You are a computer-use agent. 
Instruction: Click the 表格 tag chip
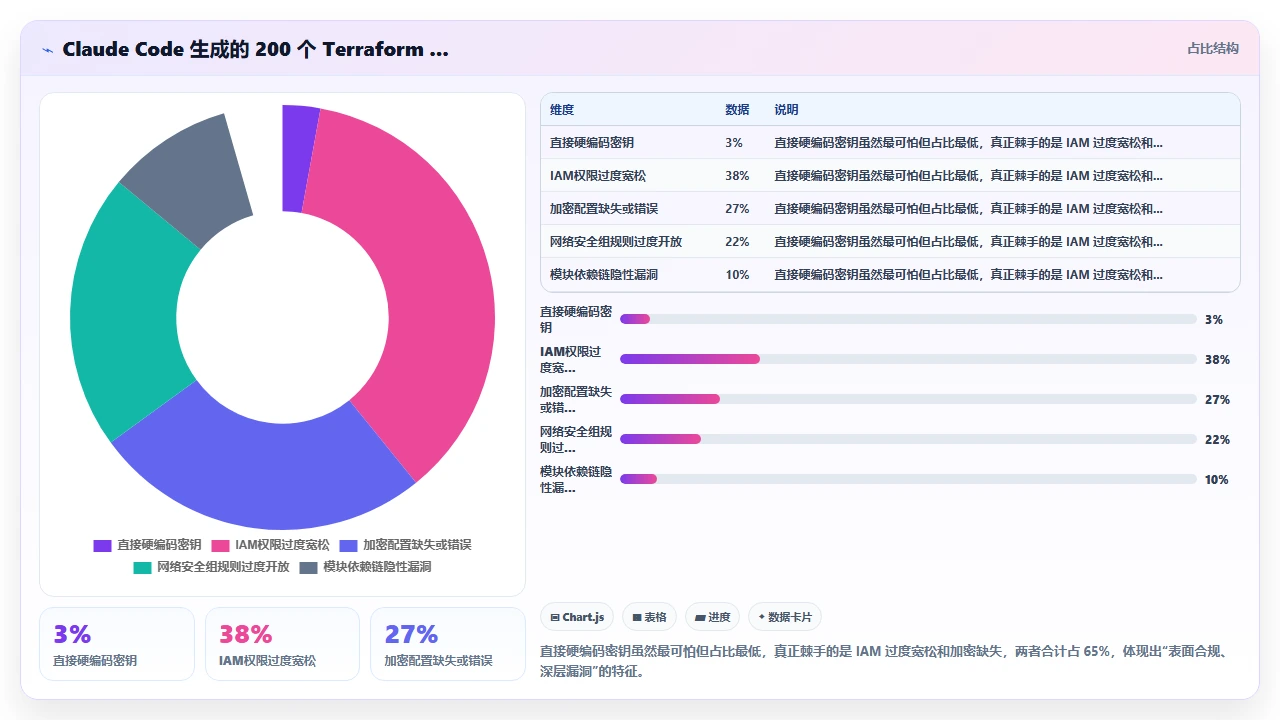coord(650,617)
